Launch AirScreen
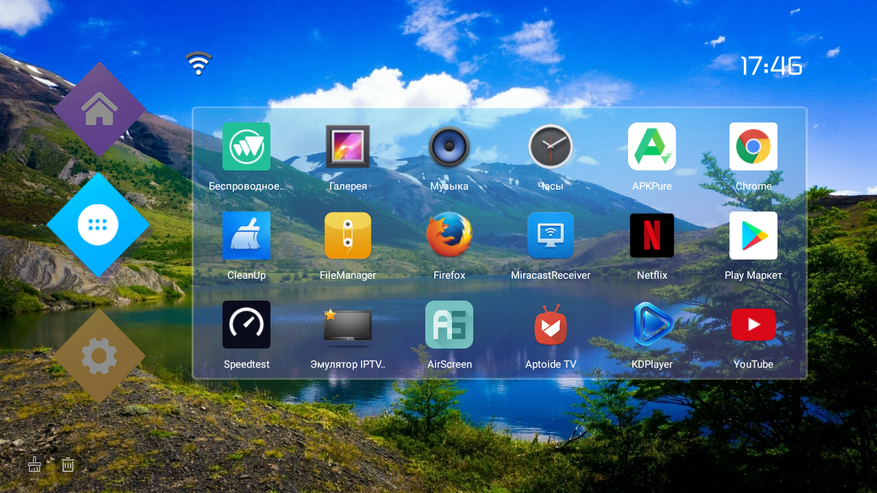877x493 pixels. [x=449, y=325]
